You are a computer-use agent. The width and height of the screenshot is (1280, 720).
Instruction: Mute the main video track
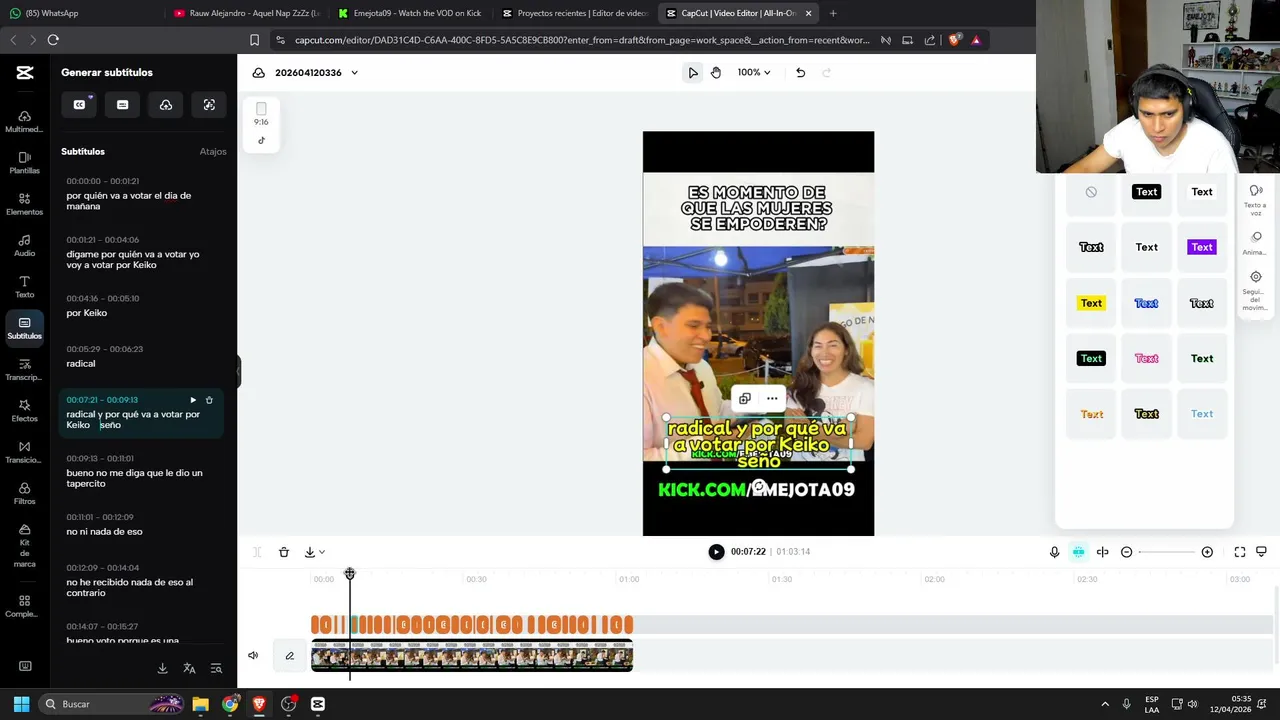click(253, 656)
